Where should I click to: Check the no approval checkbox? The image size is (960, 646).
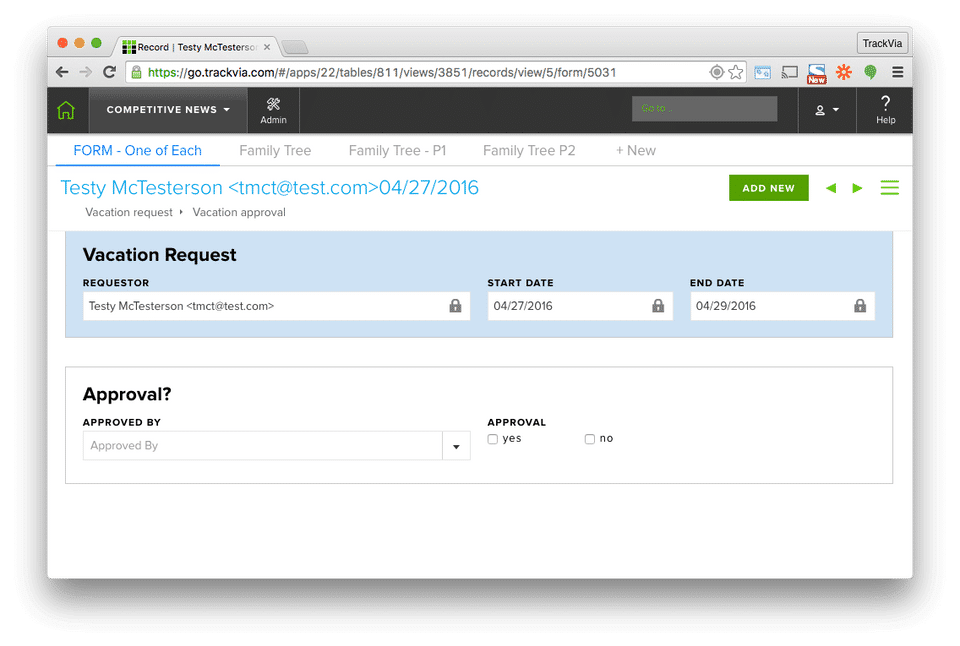point(590,439)
